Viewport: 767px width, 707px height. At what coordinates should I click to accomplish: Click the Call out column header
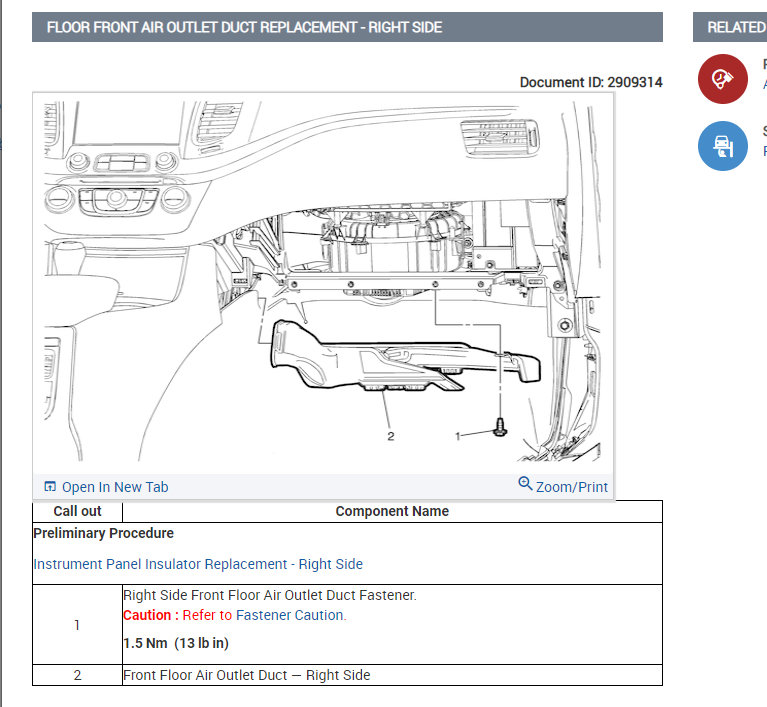(x=77, y=511)
